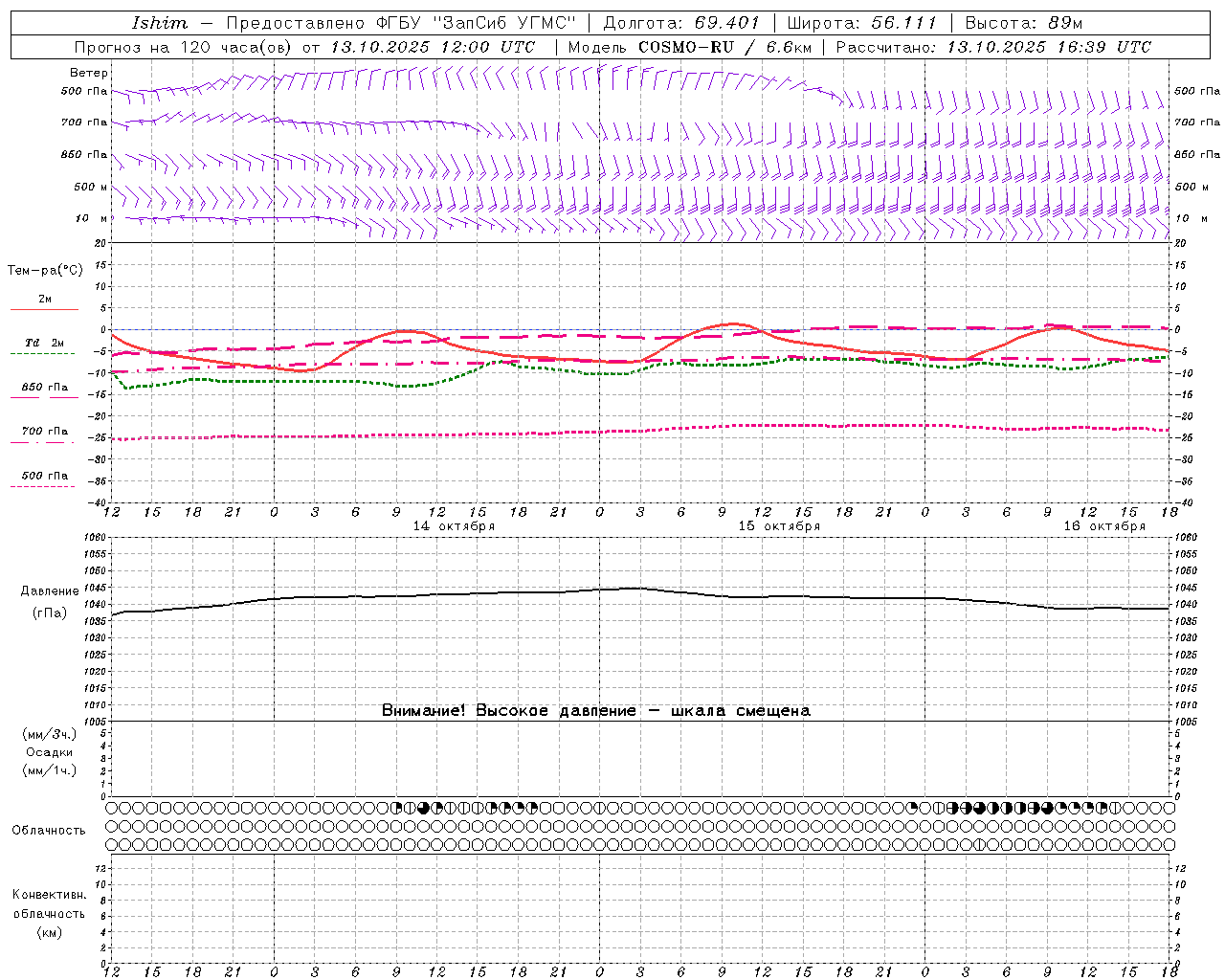Click the "Давление" pressure label
Image resolution: width=1225 pixels, height=980 pixels.
(x=50, y=591)
